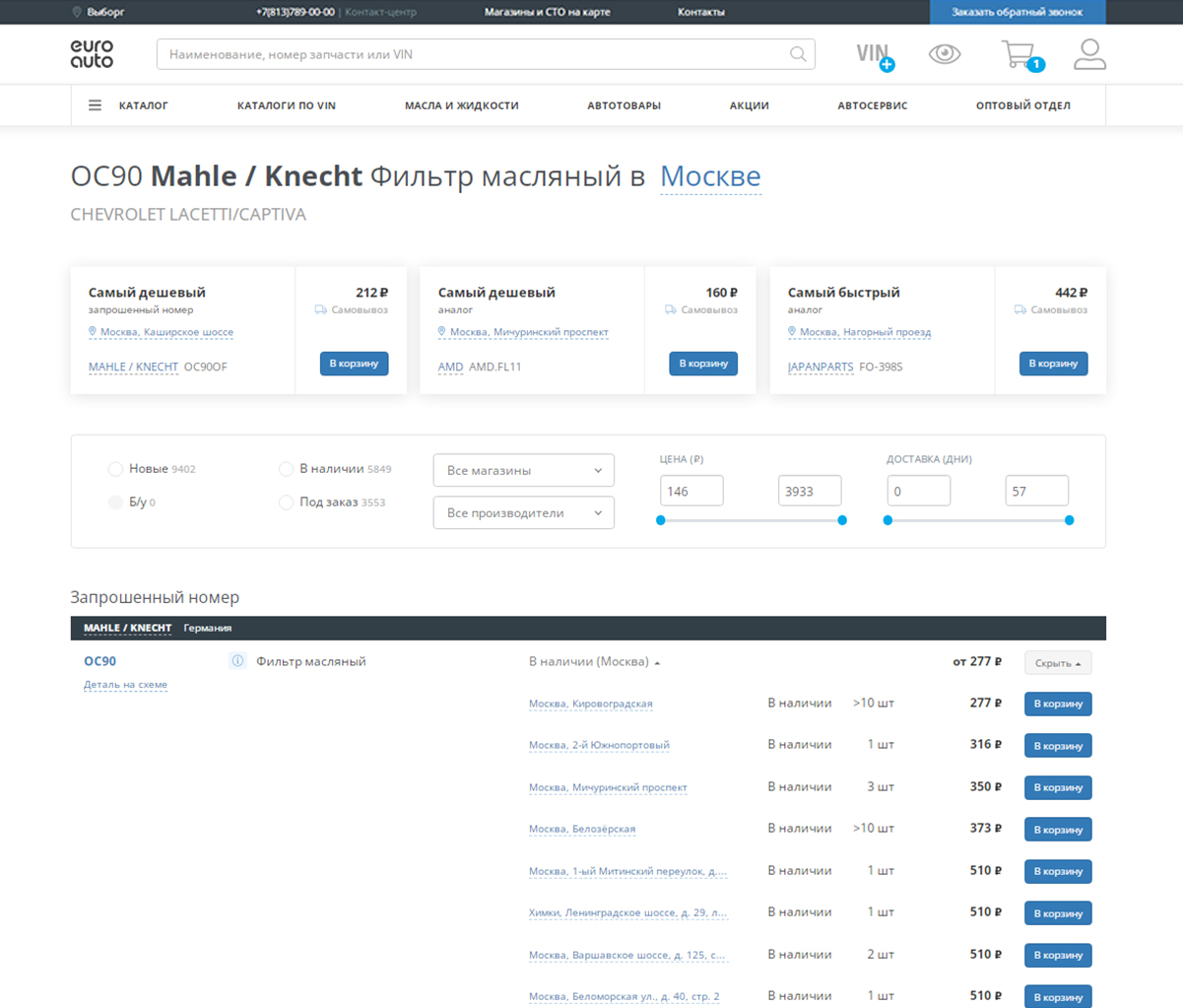Click the maximum delivery days slider handle
The image size is (1183, 1008).
[x=1070, y=520]
